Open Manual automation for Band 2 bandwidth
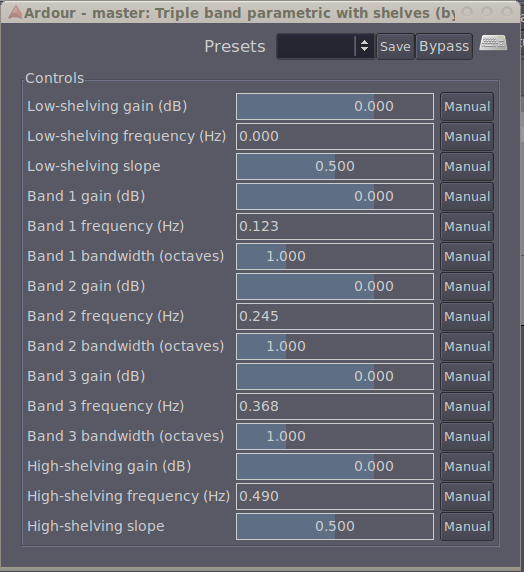 (467, 347)
